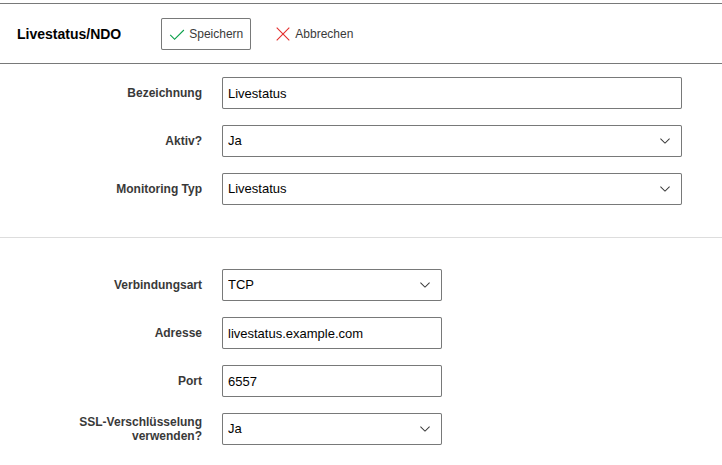Click the chevron arrow in the SSL field
The width and height of the screenshot is (722, 465).
425,429
